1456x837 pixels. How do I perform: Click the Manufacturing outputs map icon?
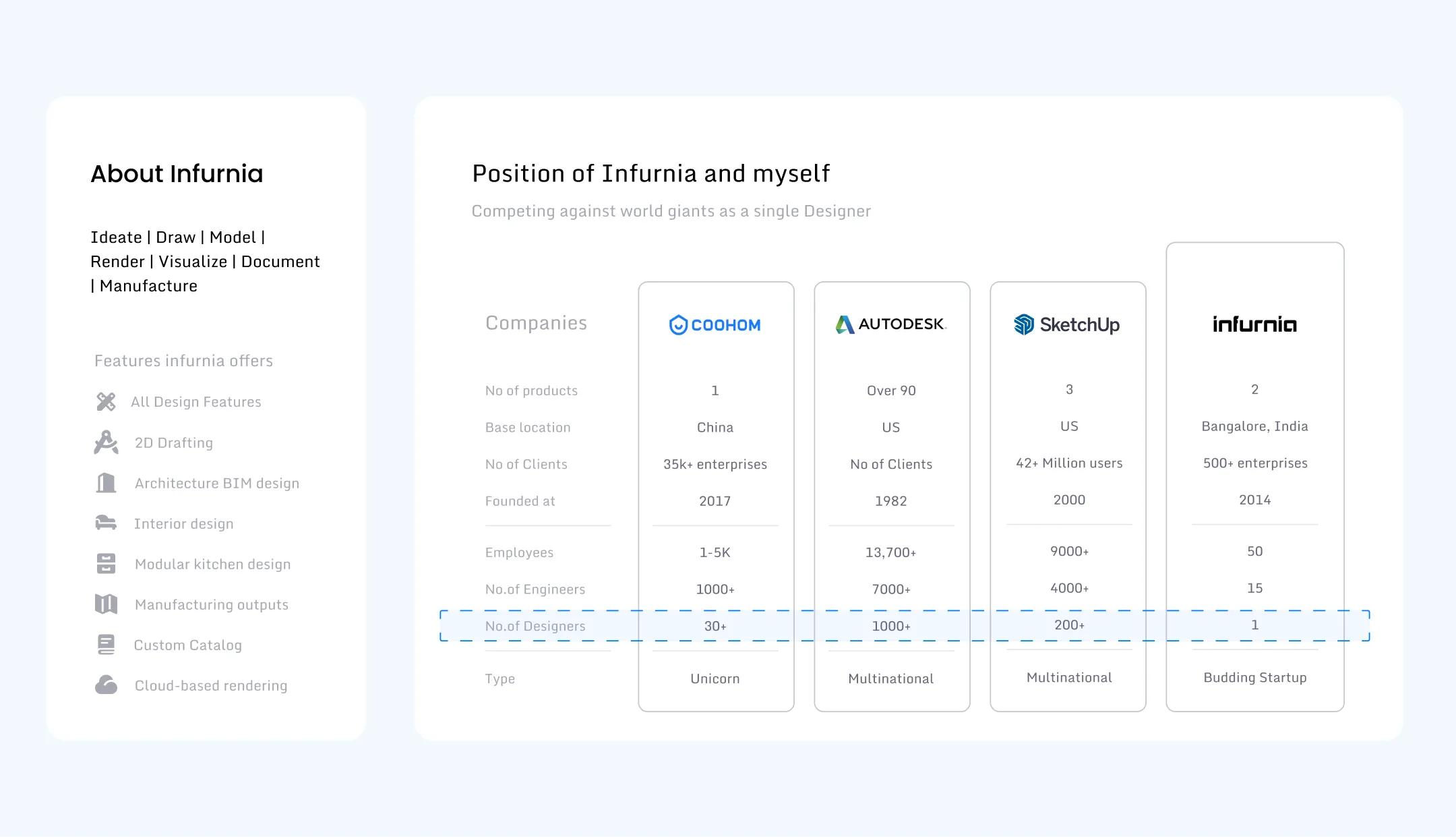[106, 604]
